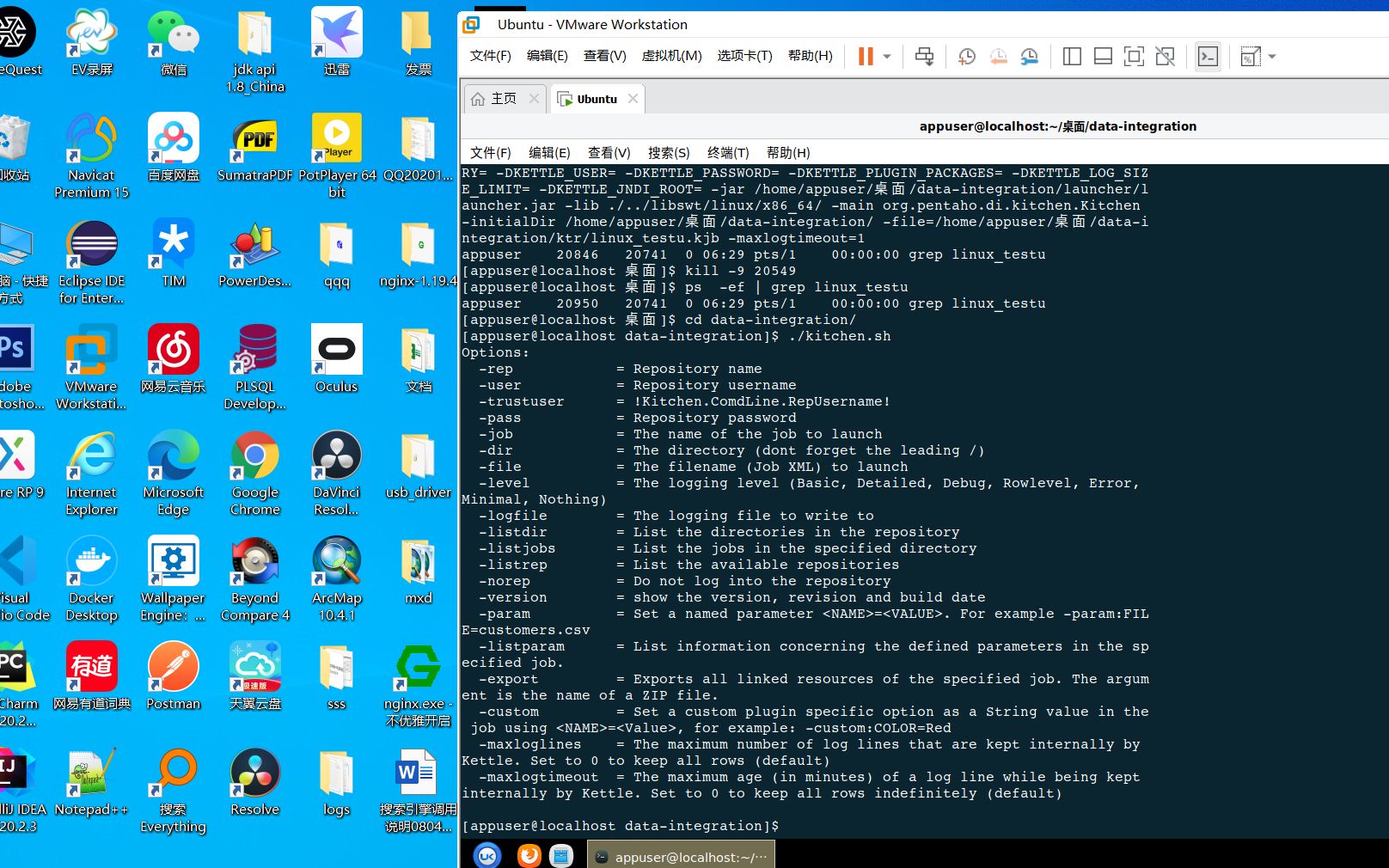Viewport: 1389px width, 868px height.
Task: Open 百度网盘 desktop icon
Action: point(174,148)
